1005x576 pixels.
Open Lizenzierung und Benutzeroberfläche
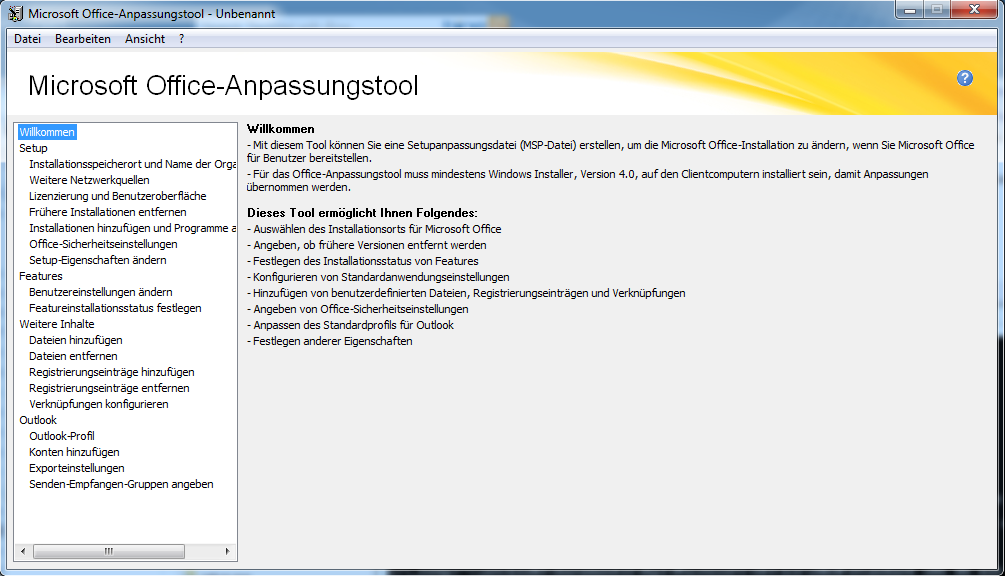tap(117, 196)
